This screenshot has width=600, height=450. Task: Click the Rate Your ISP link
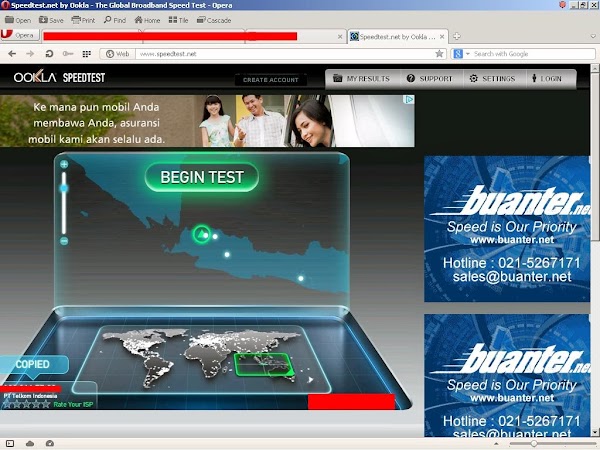point(73,404)
